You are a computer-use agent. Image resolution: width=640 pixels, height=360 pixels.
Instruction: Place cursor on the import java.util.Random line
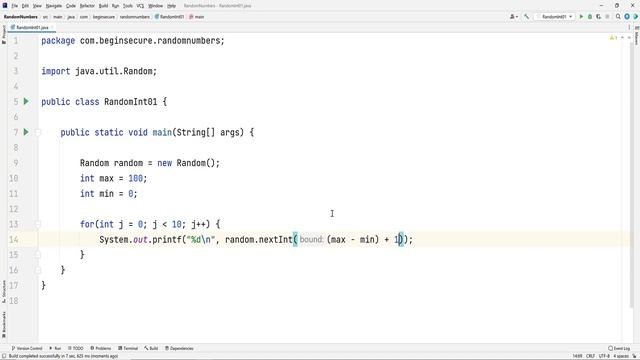tap(99, 71)
